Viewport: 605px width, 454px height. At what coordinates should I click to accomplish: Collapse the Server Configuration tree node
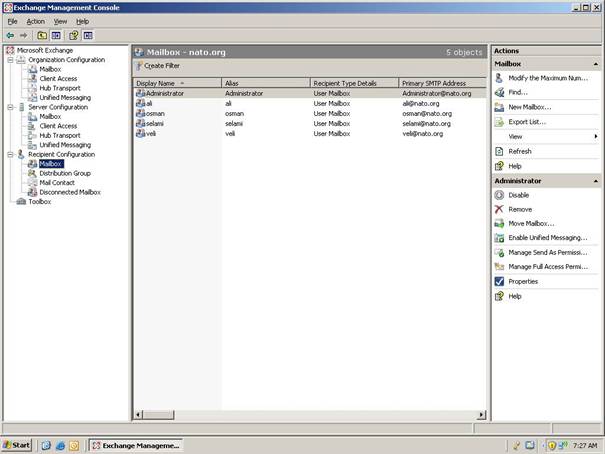[x=9, y=107]
